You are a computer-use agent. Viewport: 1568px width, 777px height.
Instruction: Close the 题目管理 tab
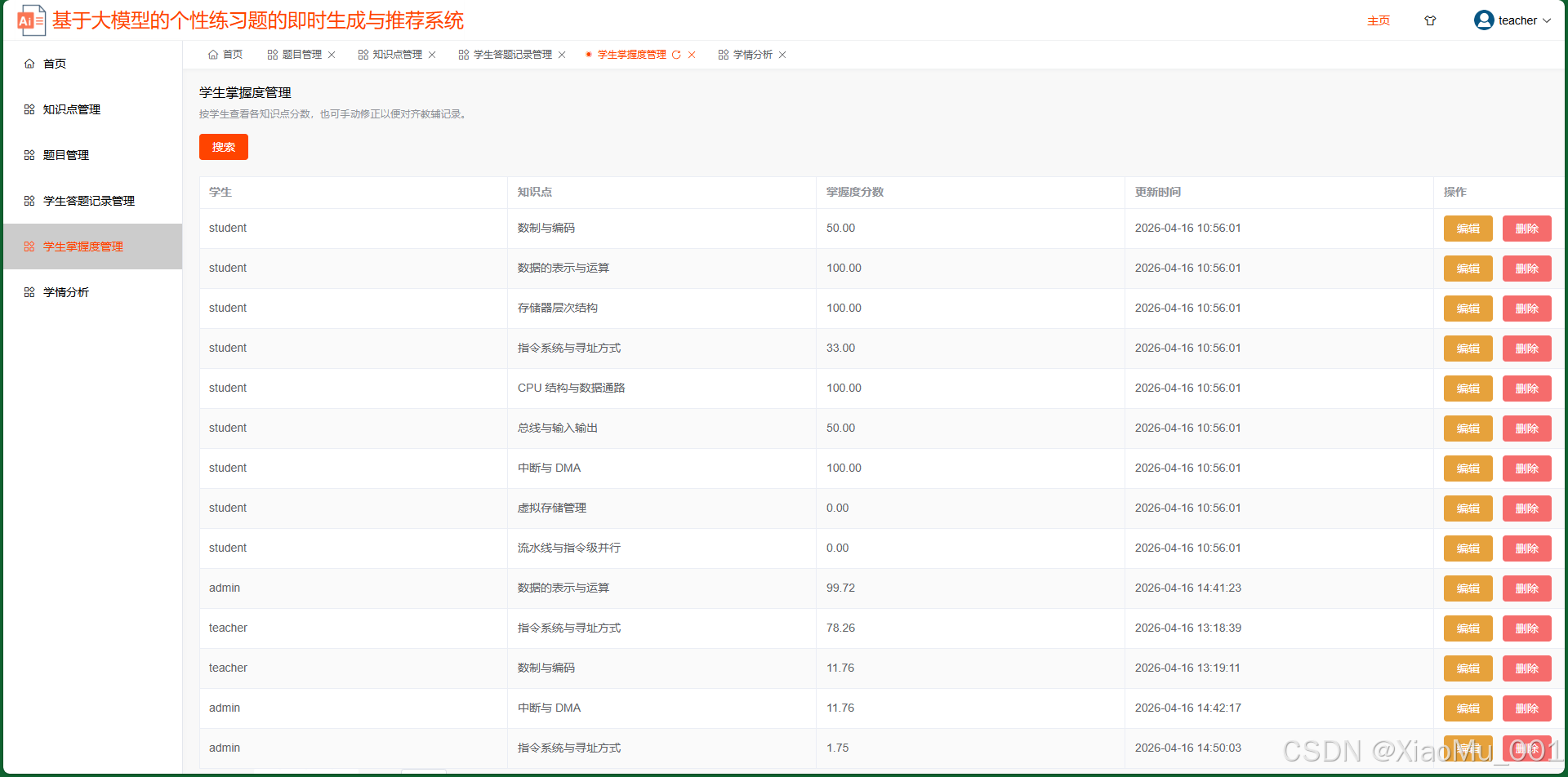coord(332,55)
